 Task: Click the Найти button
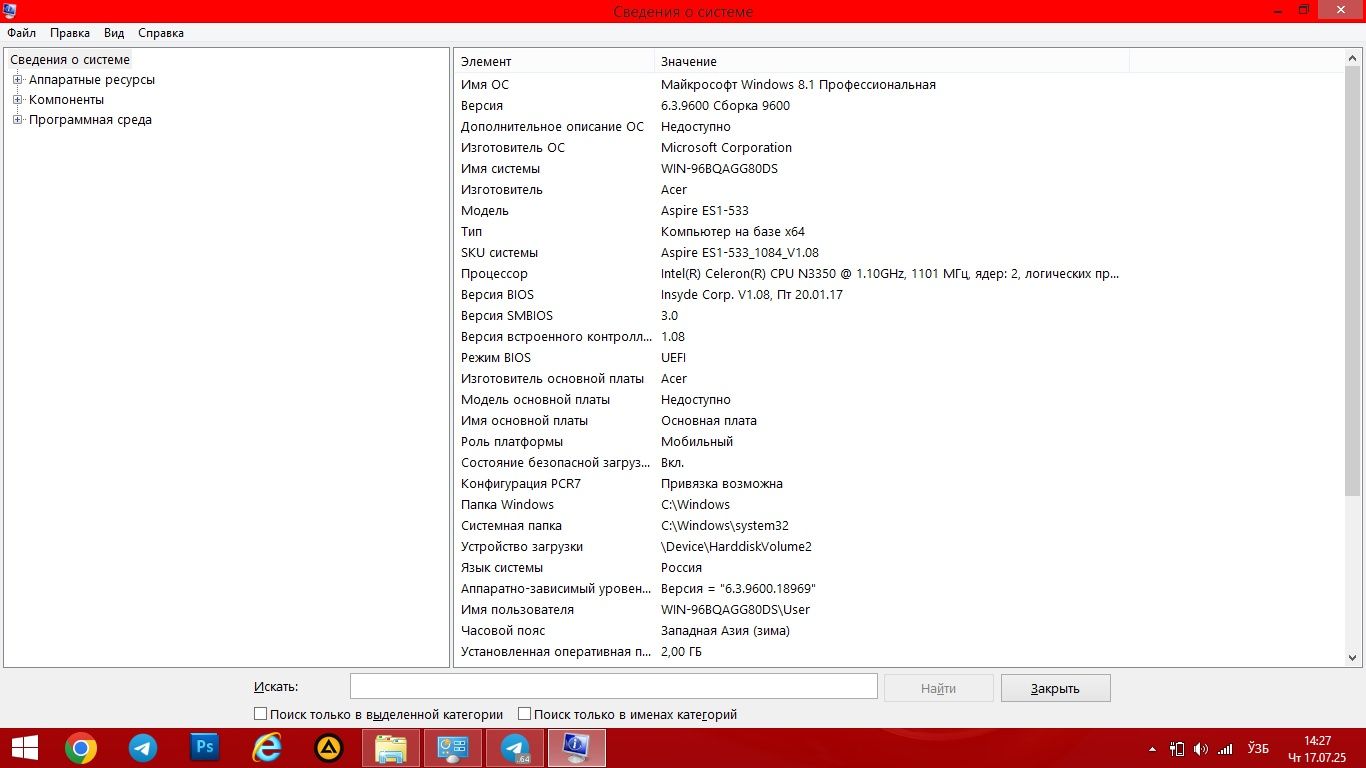tap(939, 688)
